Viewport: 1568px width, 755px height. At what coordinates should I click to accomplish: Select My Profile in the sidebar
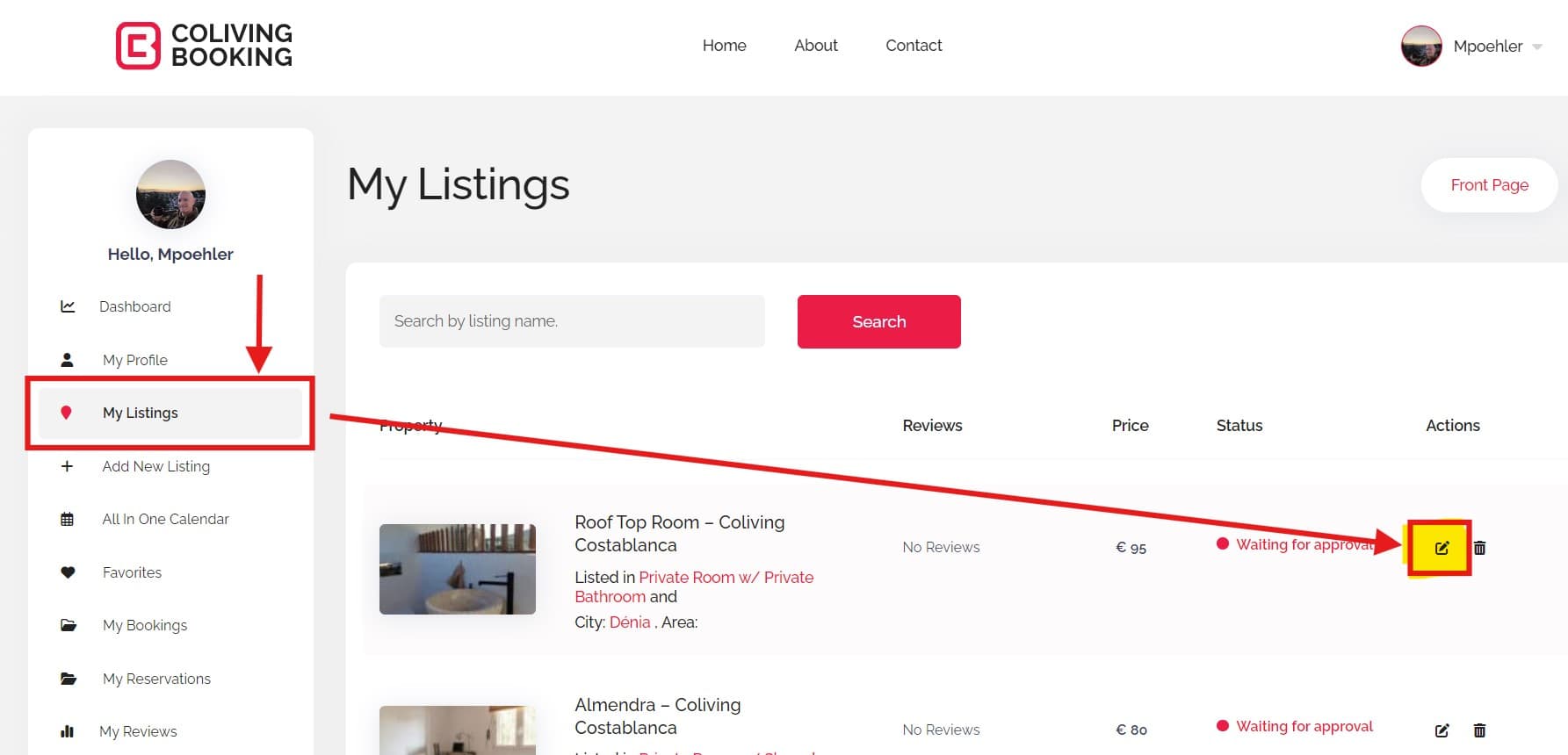(134, 360)
